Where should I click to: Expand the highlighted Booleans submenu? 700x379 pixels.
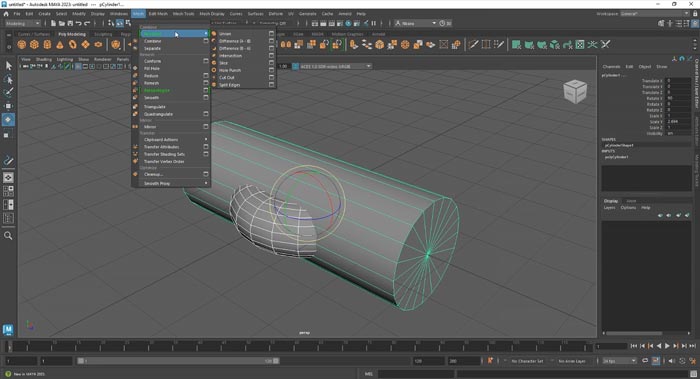[174, 33]
